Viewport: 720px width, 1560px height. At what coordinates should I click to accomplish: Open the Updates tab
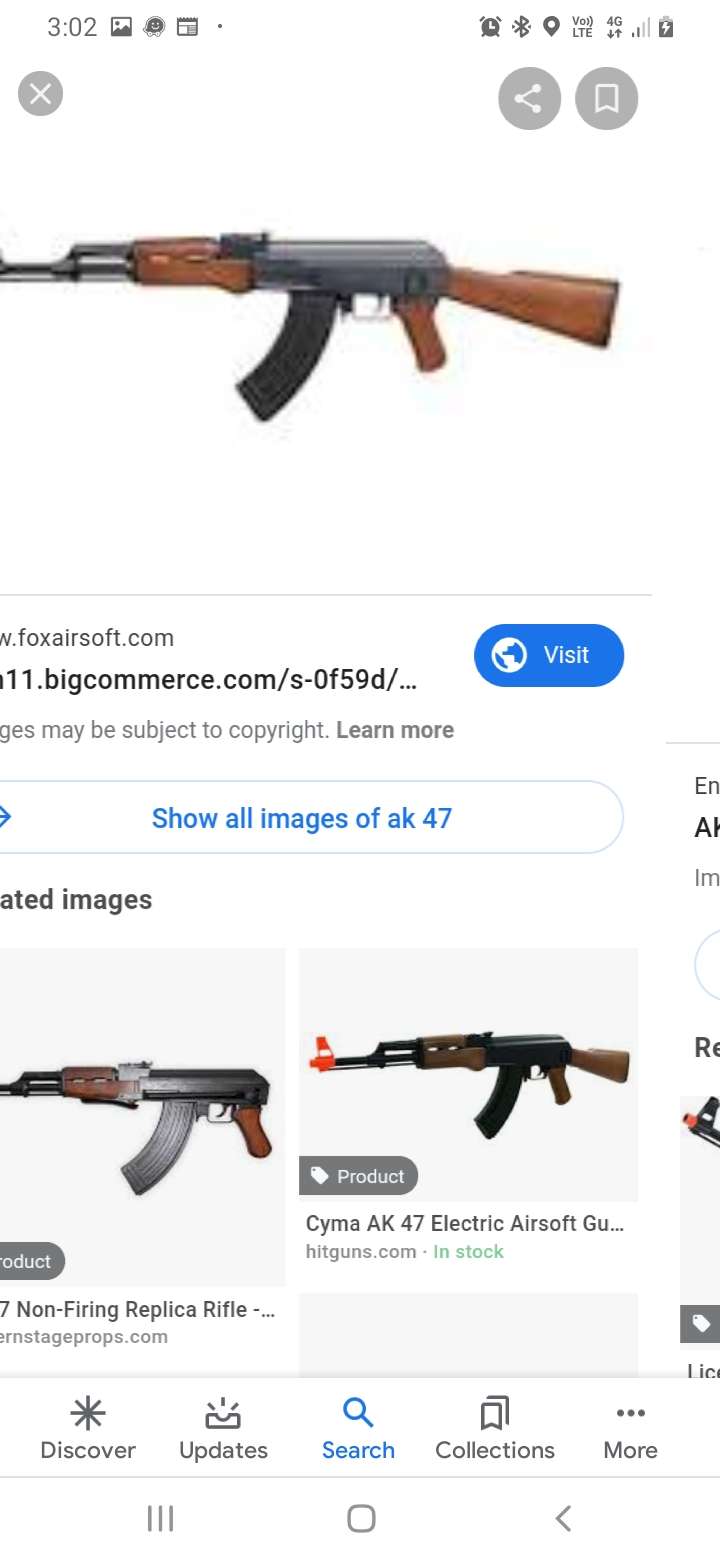click(223, 1429)
